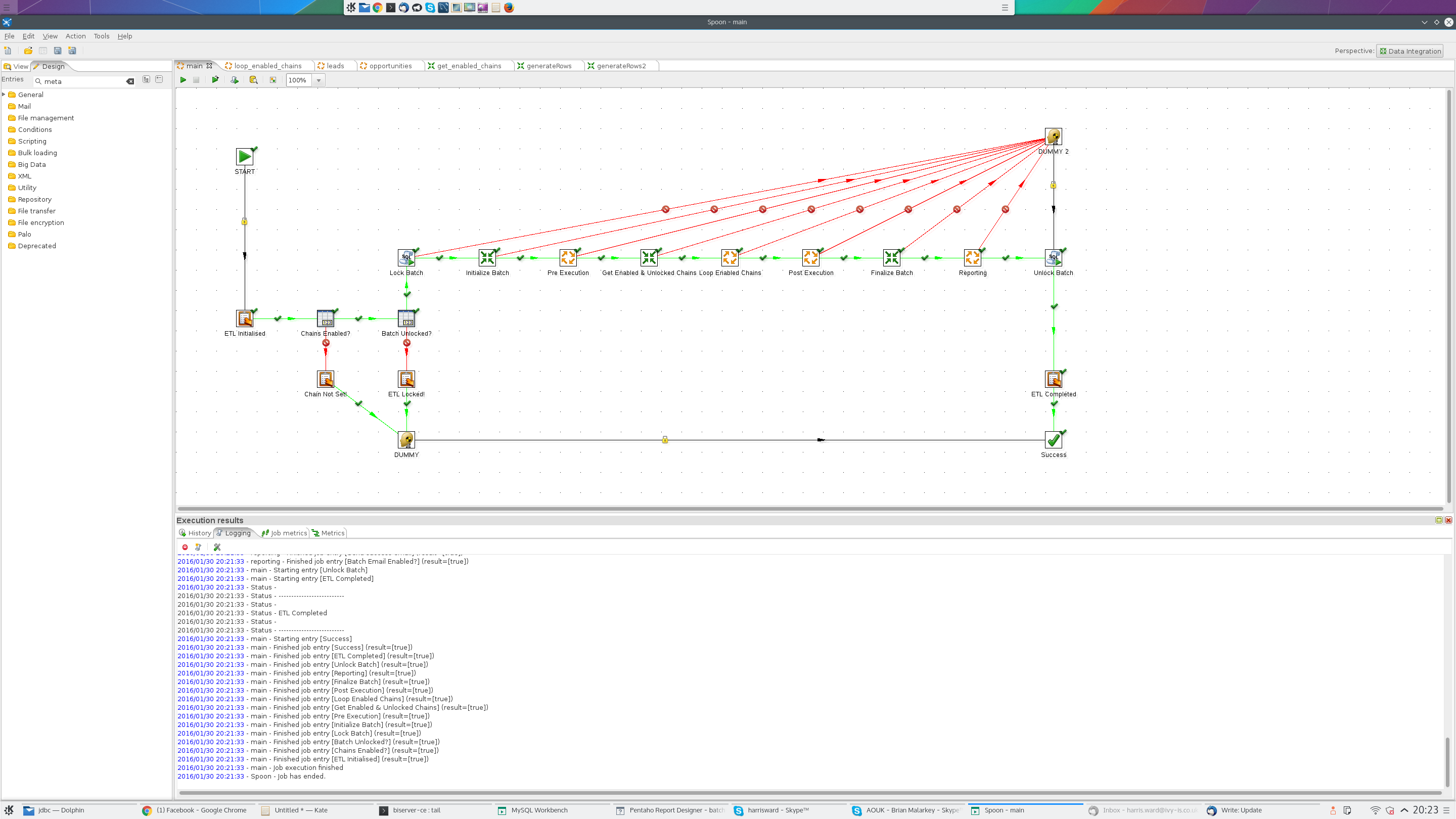Screen dimensions: 1456x819
Task: Select the ETL Locked! entry
Action: 406,379
